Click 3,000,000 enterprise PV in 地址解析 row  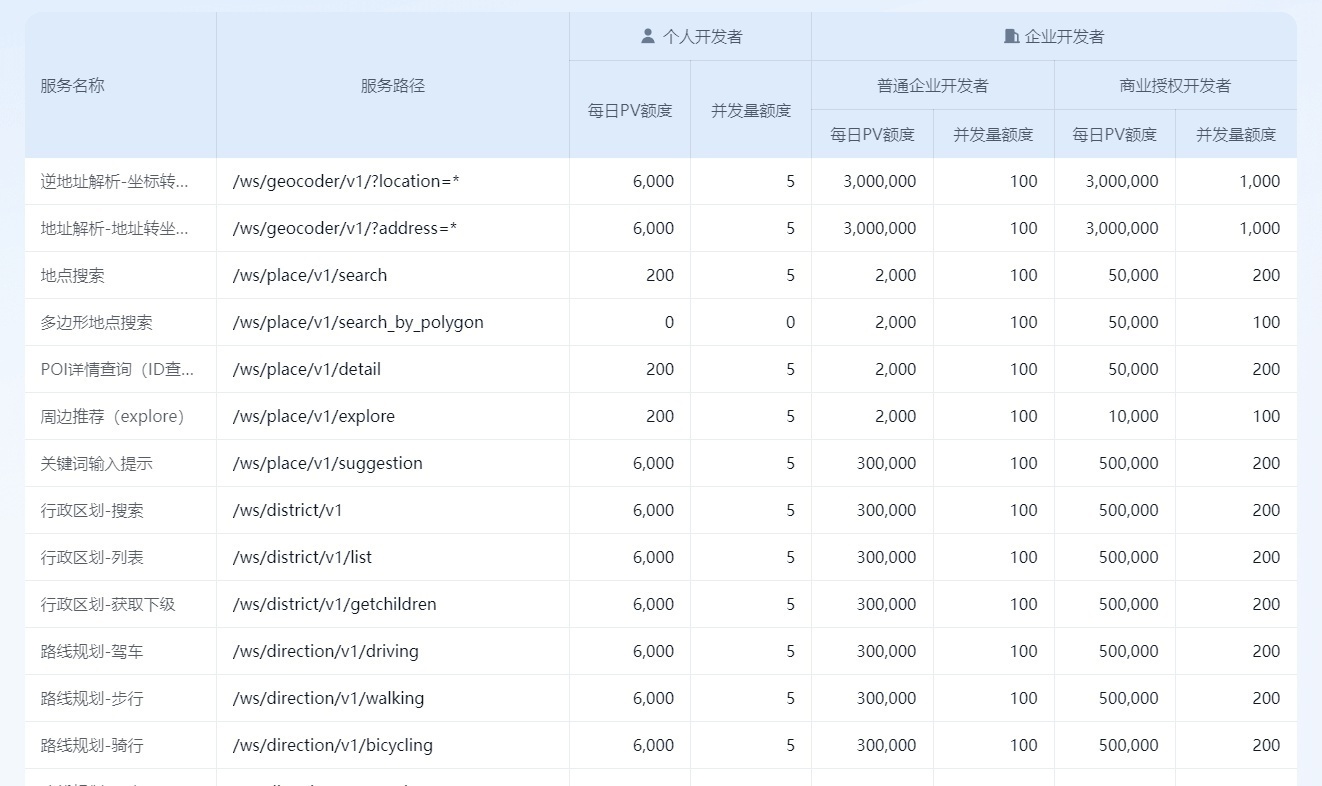coord(880,228)
